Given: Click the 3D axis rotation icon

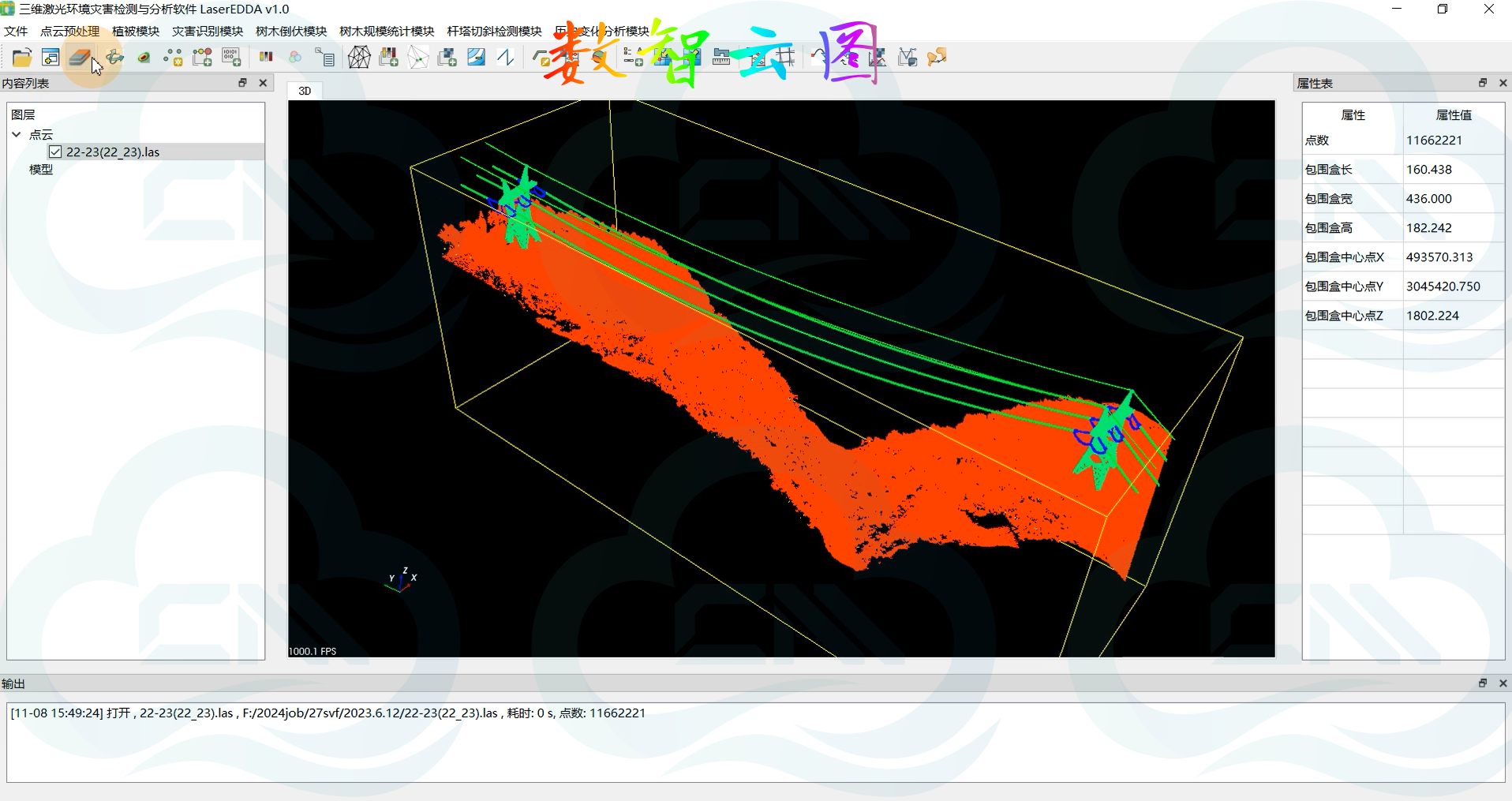Looking at the screenshot, I should coord(115,57).
